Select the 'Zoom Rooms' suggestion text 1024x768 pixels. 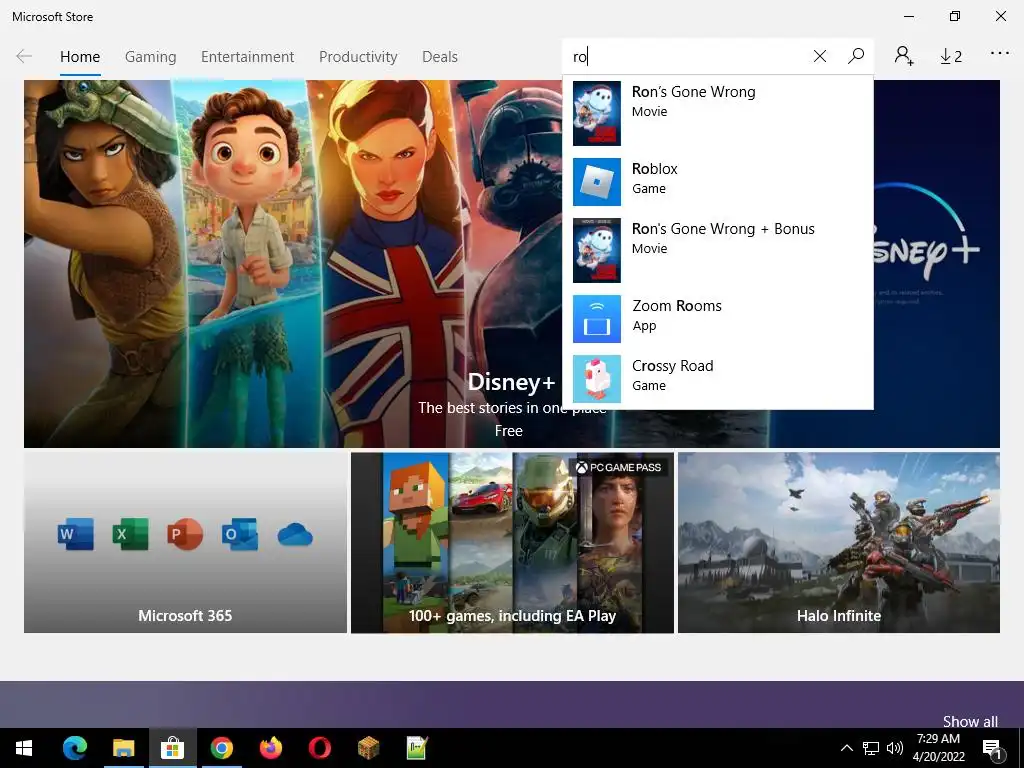tap(677, 306)
